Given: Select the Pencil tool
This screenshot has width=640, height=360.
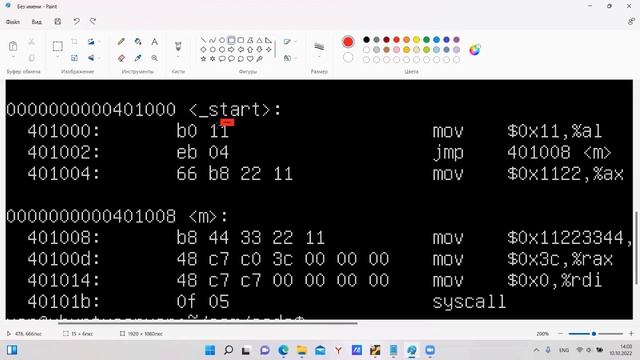Looking at the screenshot, I should pos(121,42).
